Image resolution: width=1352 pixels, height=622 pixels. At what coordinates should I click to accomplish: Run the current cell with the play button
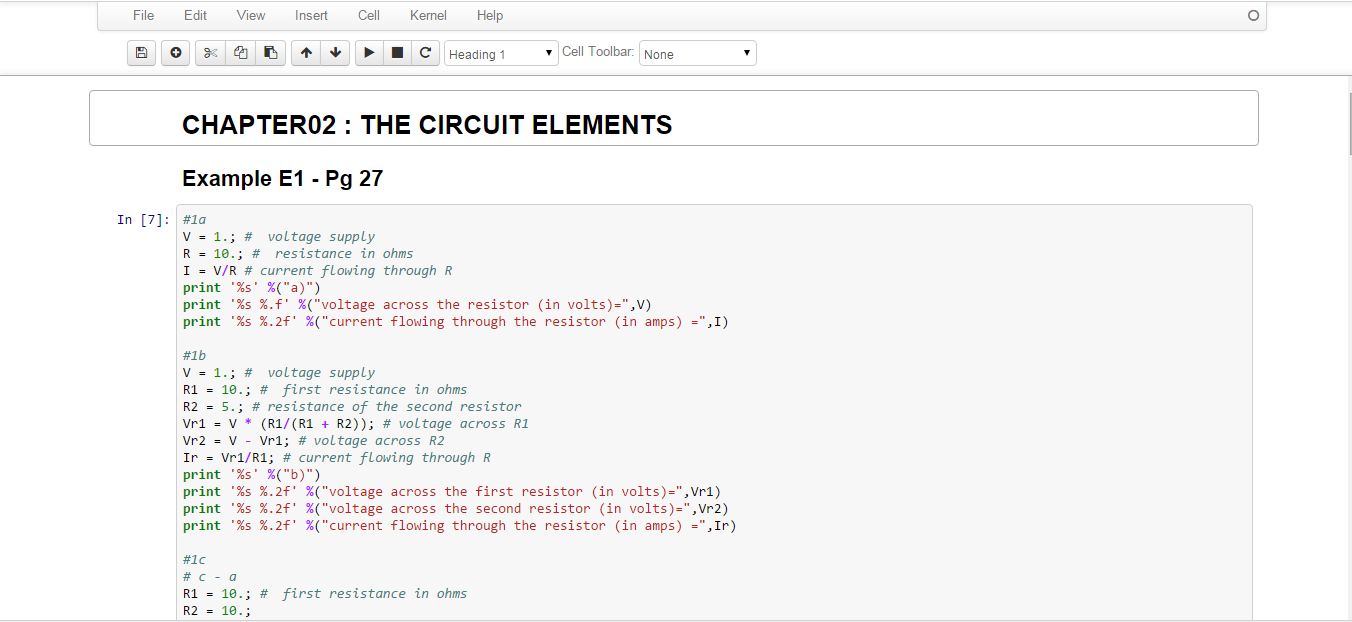pos(369,53)
